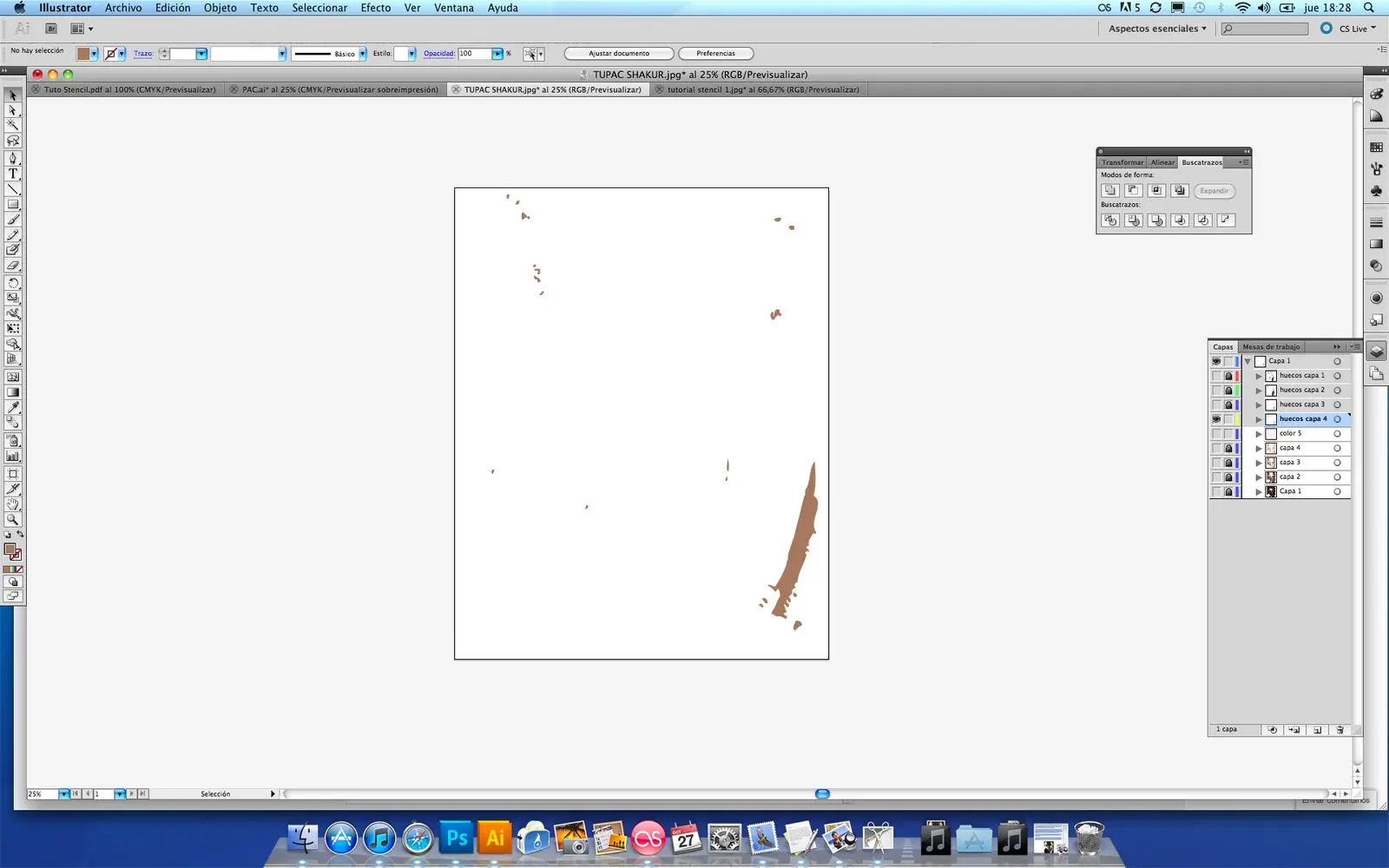This screenshot has height=868, width=1389.
Task: Open the opacity dropdown arrow
Action: 497,54
